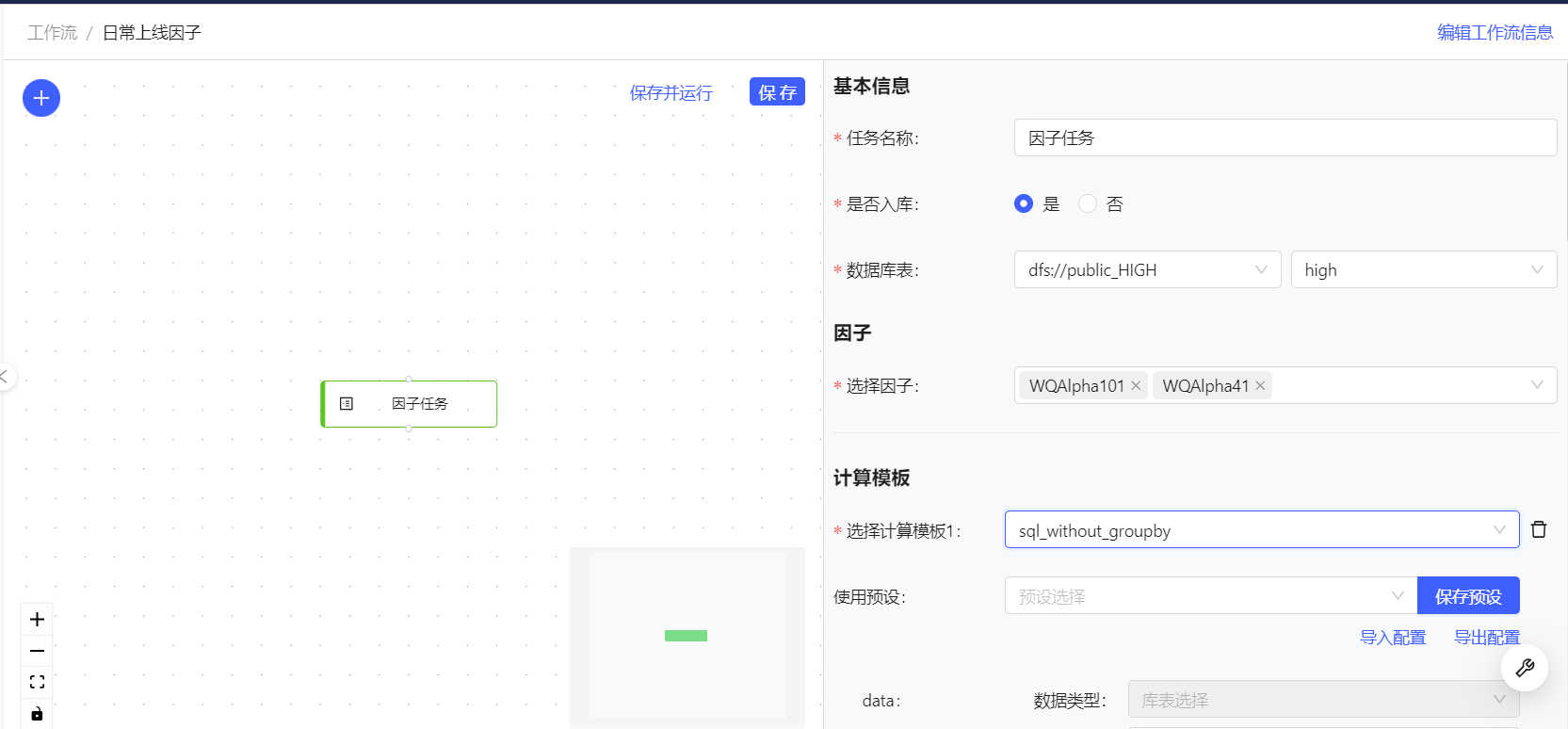Select 是 for 是否入库
1568x729 pixels.
pos(1024,203)
